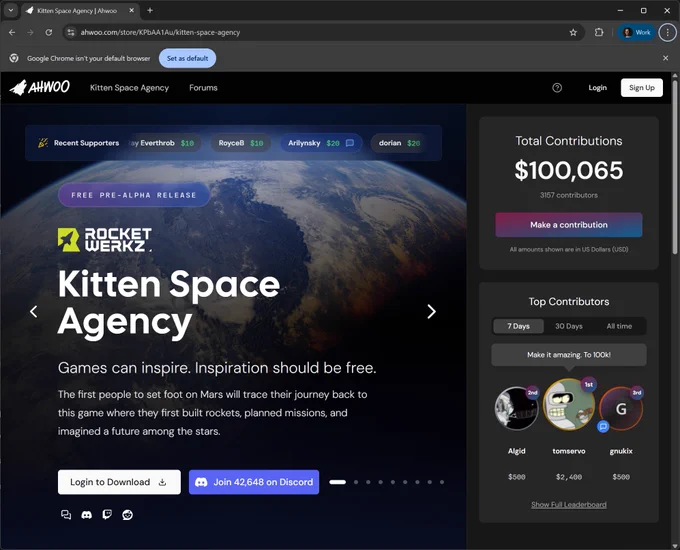680x550 pixels.
Task: Open the tab search dropdown arrow
Action: click(x=11, y=10)
